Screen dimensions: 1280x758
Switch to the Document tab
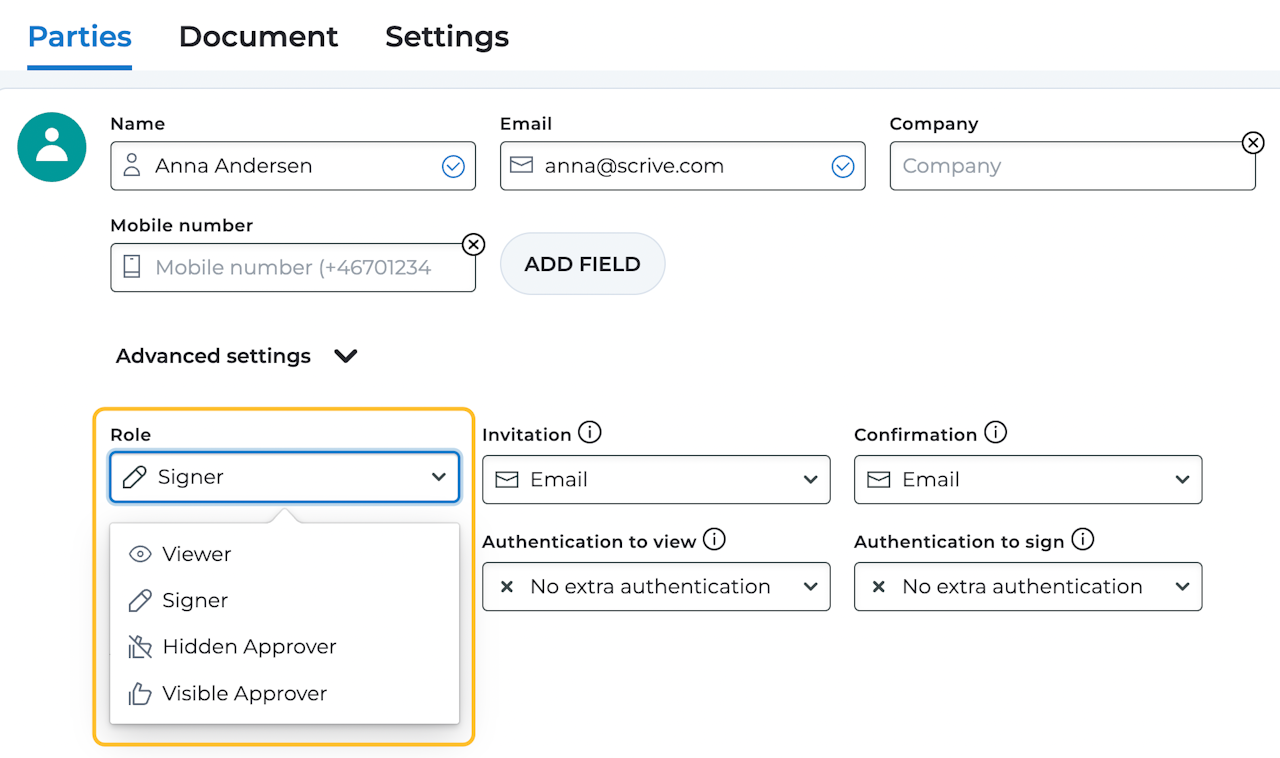[x=258, y=37]
